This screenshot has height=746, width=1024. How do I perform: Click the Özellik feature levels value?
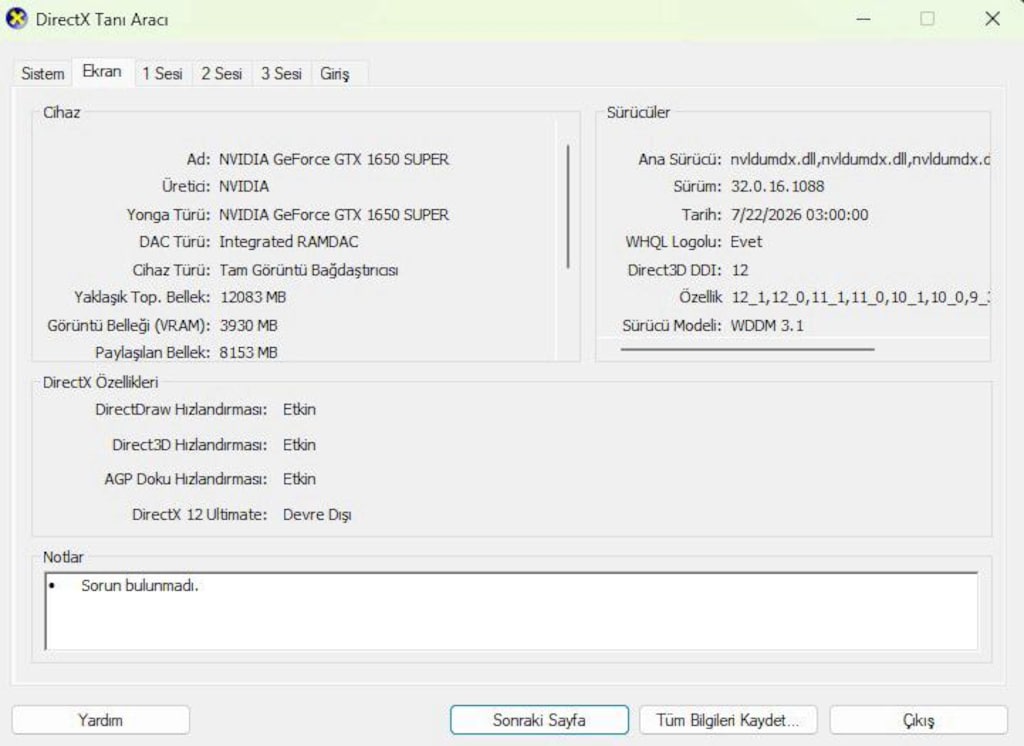tap(860, 298)
